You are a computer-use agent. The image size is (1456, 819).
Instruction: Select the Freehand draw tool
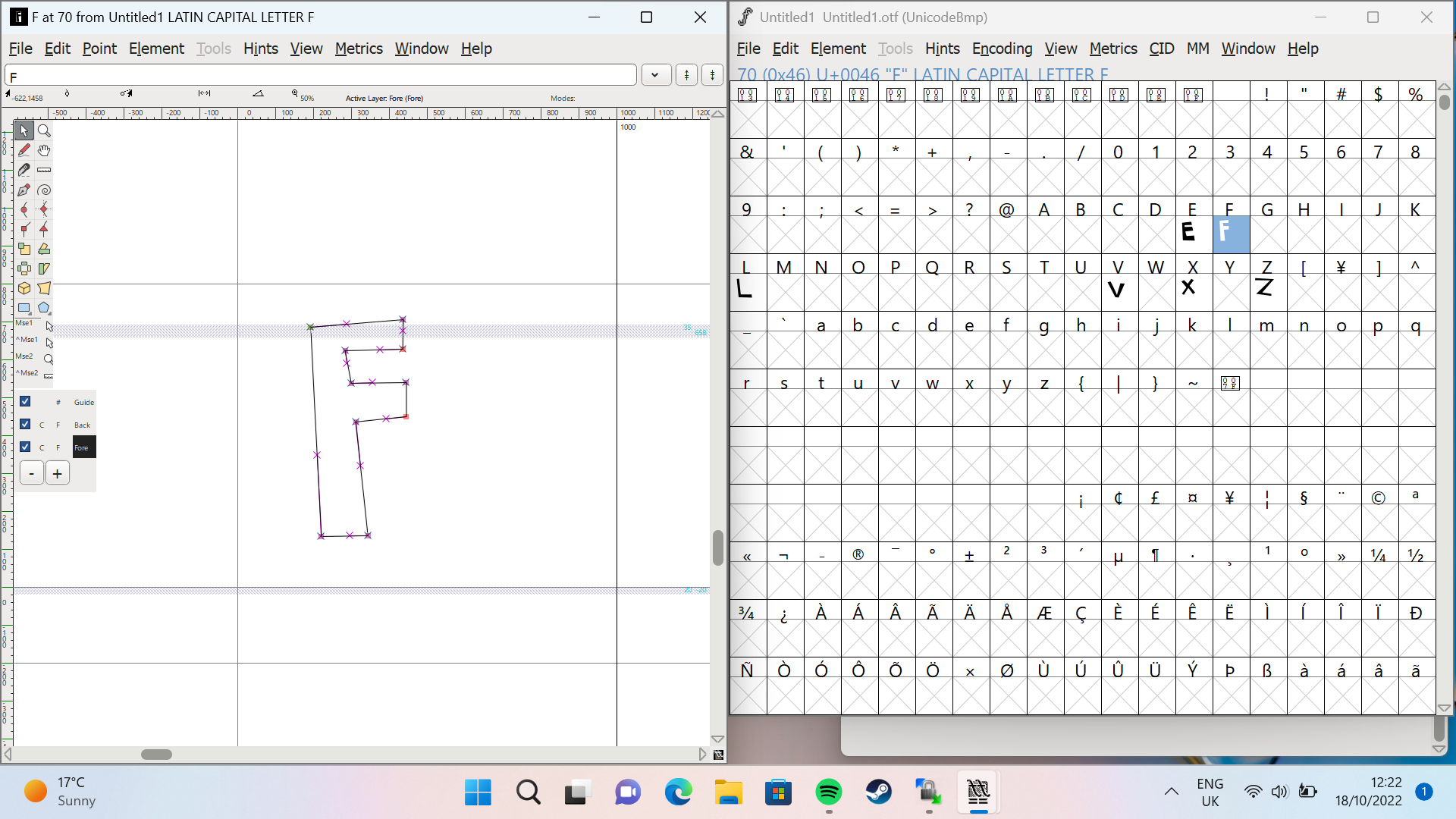click(x=24, y=150)
